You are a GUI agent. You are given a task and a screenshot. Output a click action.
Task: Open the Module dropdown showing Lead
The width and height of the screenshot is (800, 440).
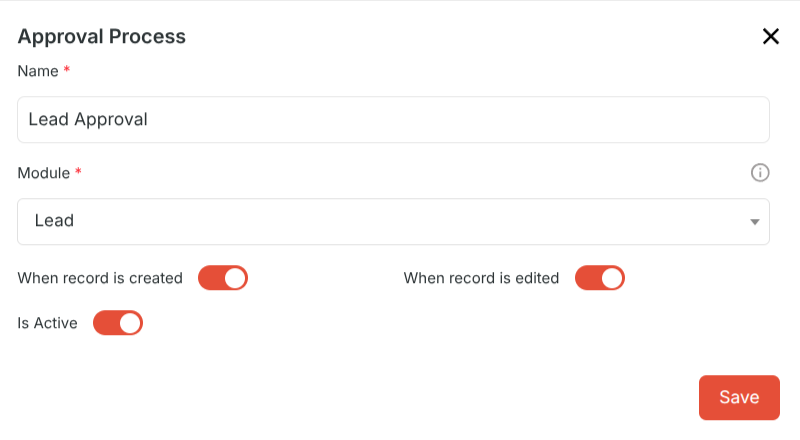pos(393,222)
